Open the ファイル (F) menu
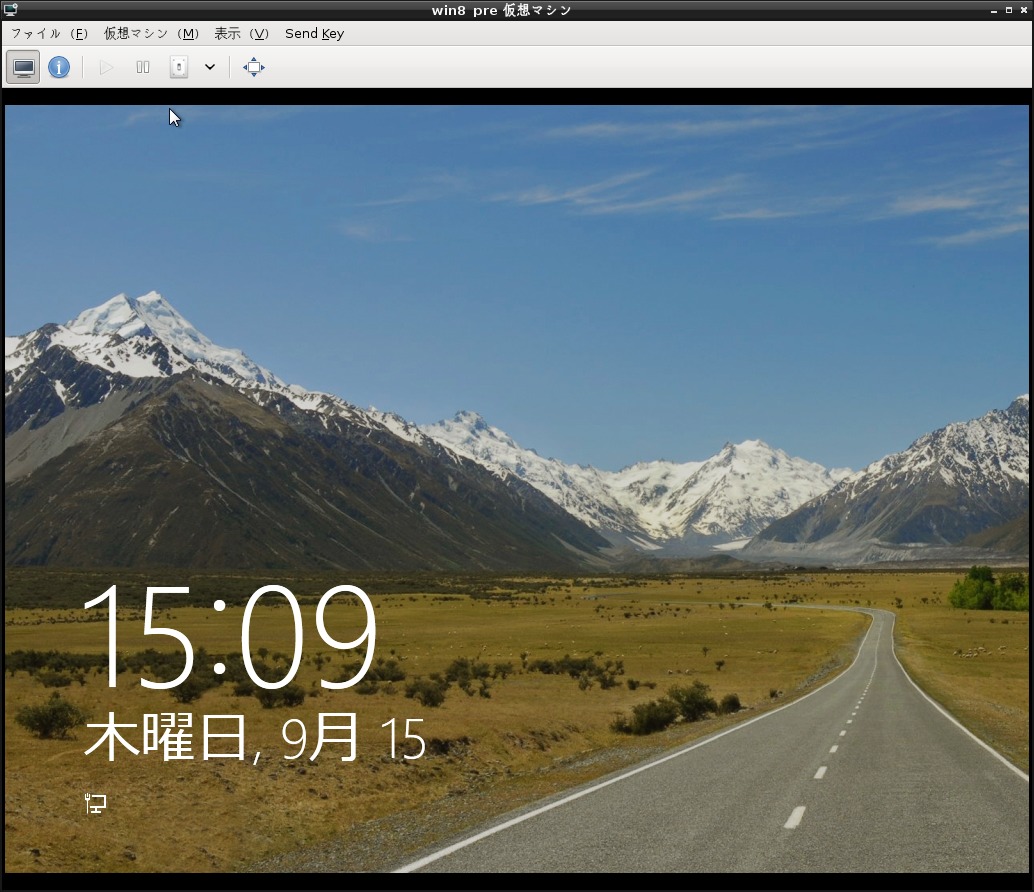Screen dimensions: 1034x892 tap(49, 34)
